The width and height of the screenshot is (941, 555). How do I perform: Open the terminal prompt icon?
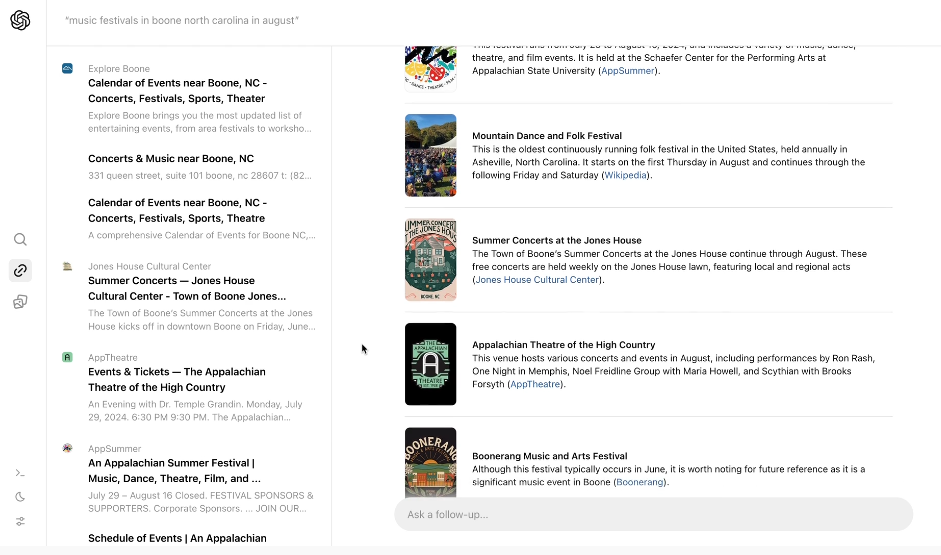click(x=20, y=473)
